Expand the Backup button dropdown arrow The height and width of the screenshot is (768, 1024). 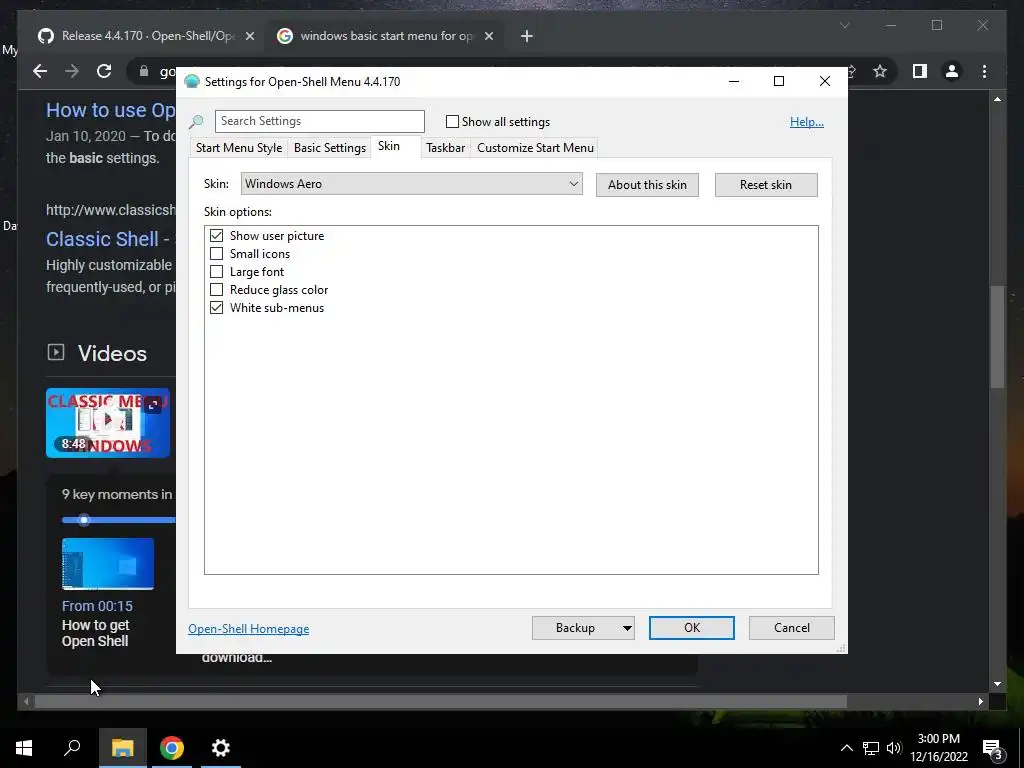tap(627, 628)
